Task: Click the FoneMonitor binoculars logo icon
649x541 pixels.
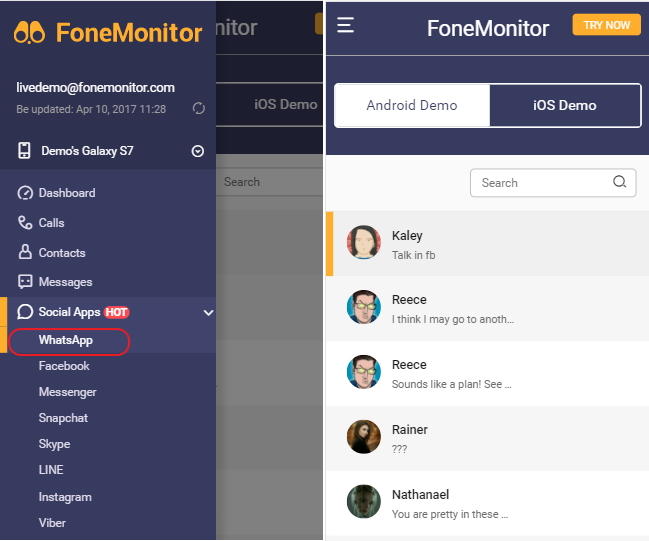Action: click(29, 32)
